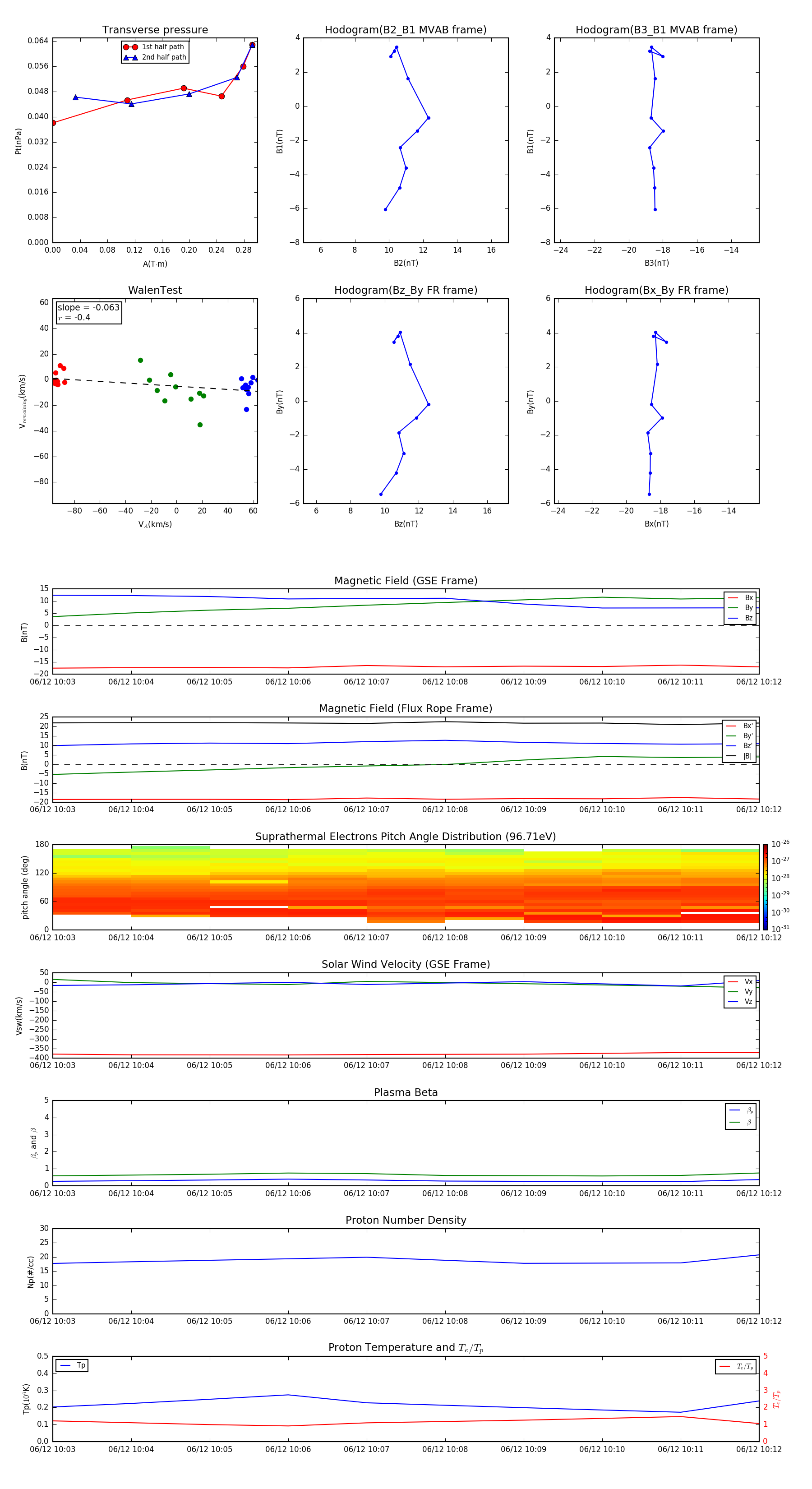Click the 'Magnetic Field (Flux Rope Frame)' title
812x1489 pixels.
point(406,709)
